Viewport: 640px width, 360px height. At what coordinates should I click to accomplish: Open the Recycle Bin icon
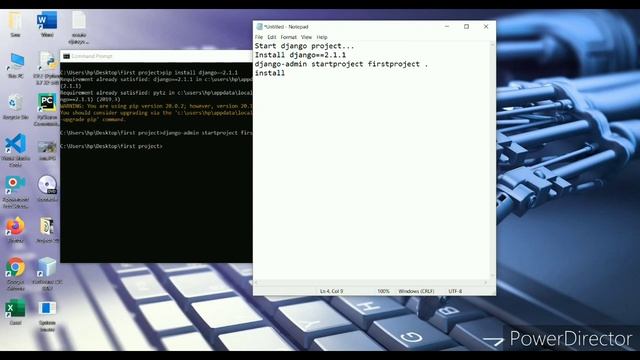tap(15, 103)
